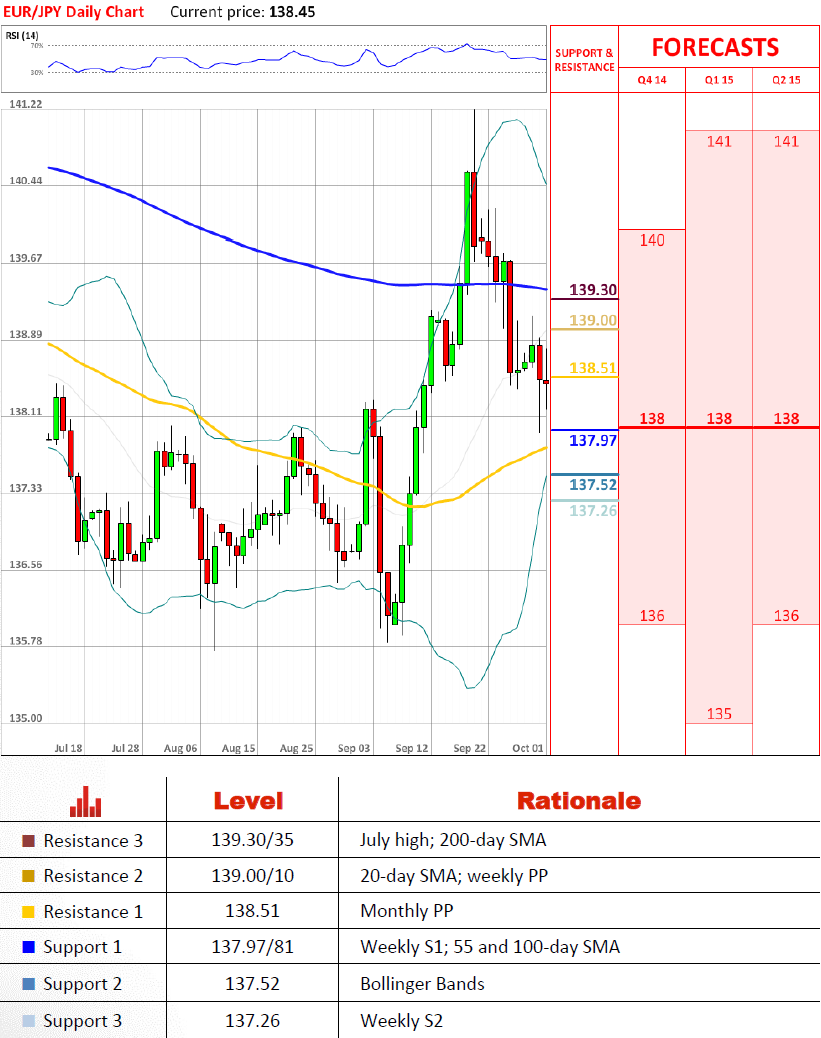The height and width of the screenshot is (1038, 821).
Task: Click the Q4 14 forecast high value 140
Action: [x=652, y=240]
